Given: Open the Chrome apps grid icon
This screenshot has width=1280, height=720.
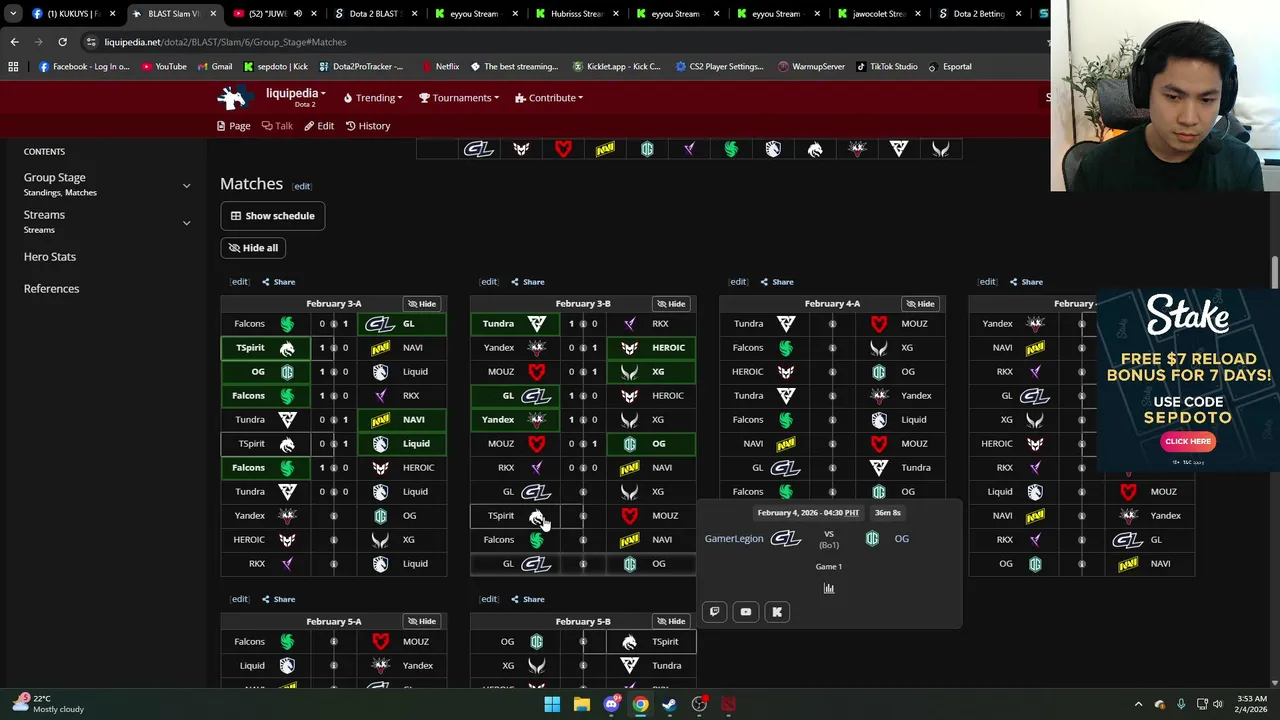Looking at the screenshot, I should pyautogui.click(x=13, y=67).
